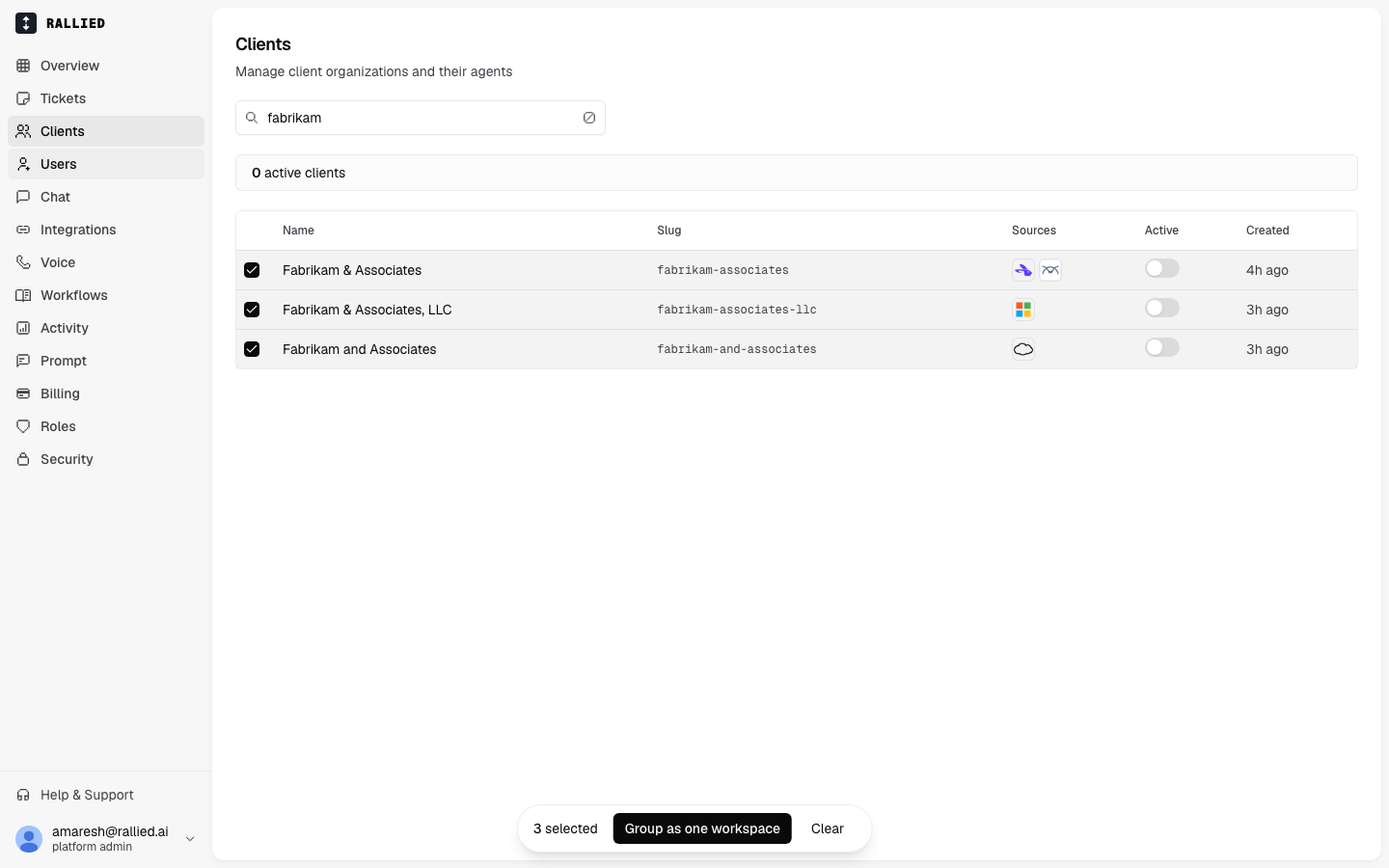Click the Help & Support headset icon
Screen dimensions: 1389x868
pyautogui.click(x=23, y=795)
